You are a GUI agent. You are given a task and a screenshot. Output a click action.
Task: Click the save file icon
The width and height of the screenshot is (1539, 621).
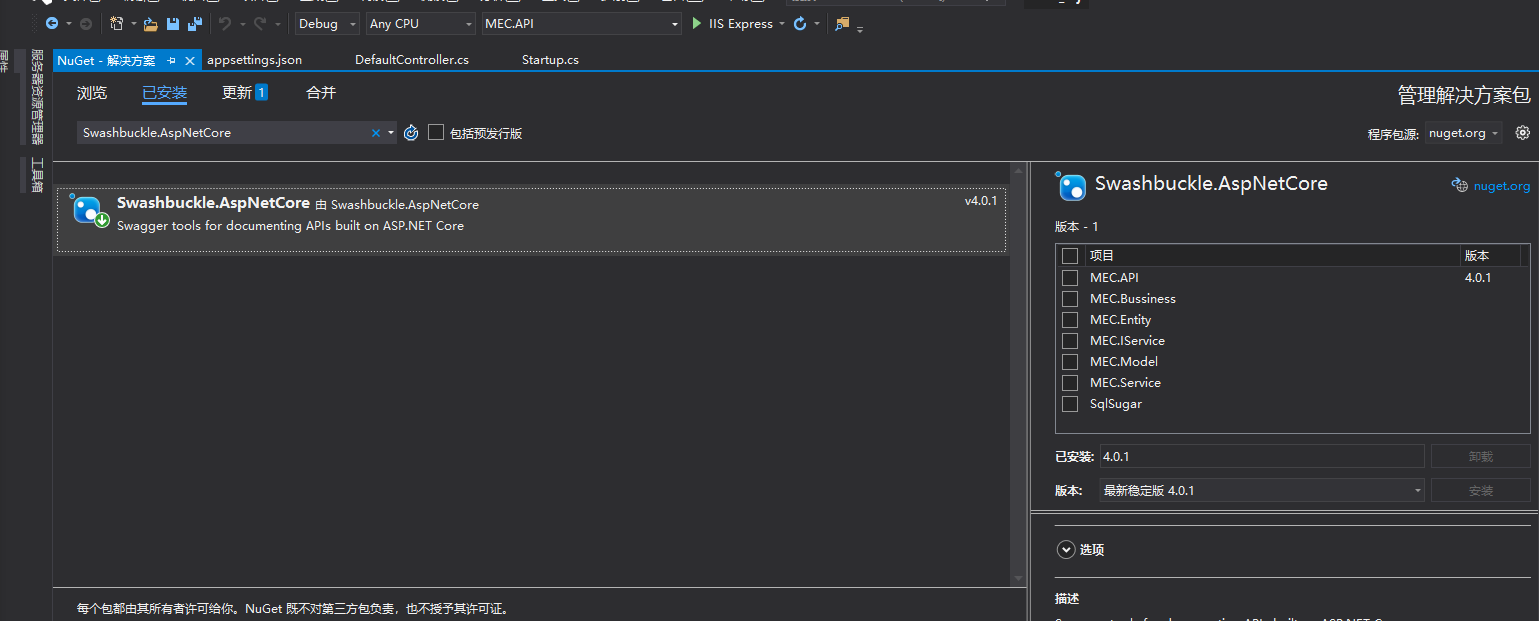point(173,23)
